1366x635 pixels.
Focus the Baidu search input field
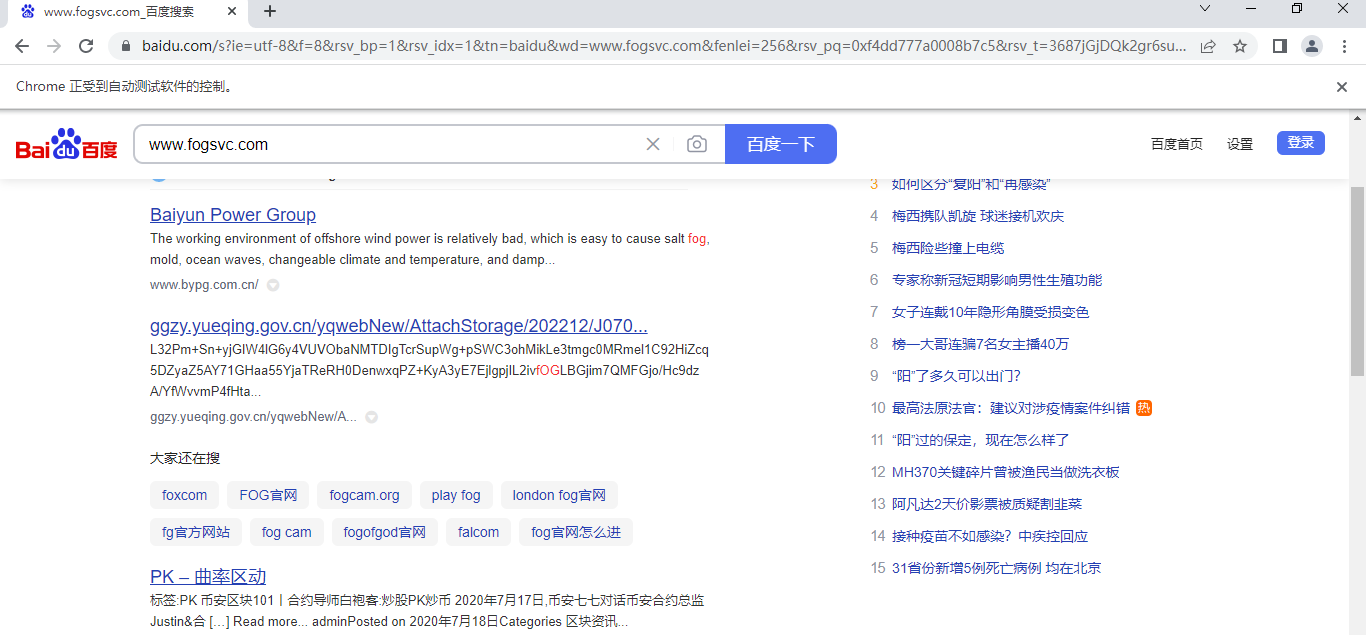[390, 144]
